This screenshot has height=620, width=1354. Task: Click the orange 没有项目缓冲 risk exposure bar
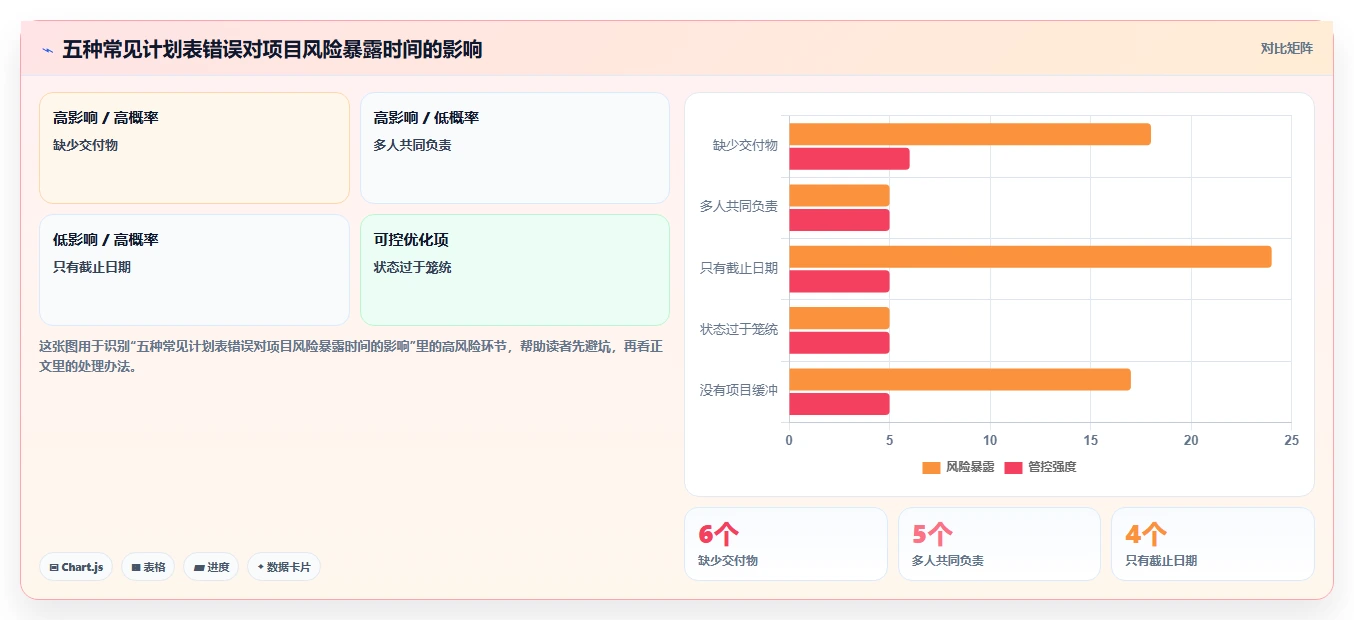960,380
